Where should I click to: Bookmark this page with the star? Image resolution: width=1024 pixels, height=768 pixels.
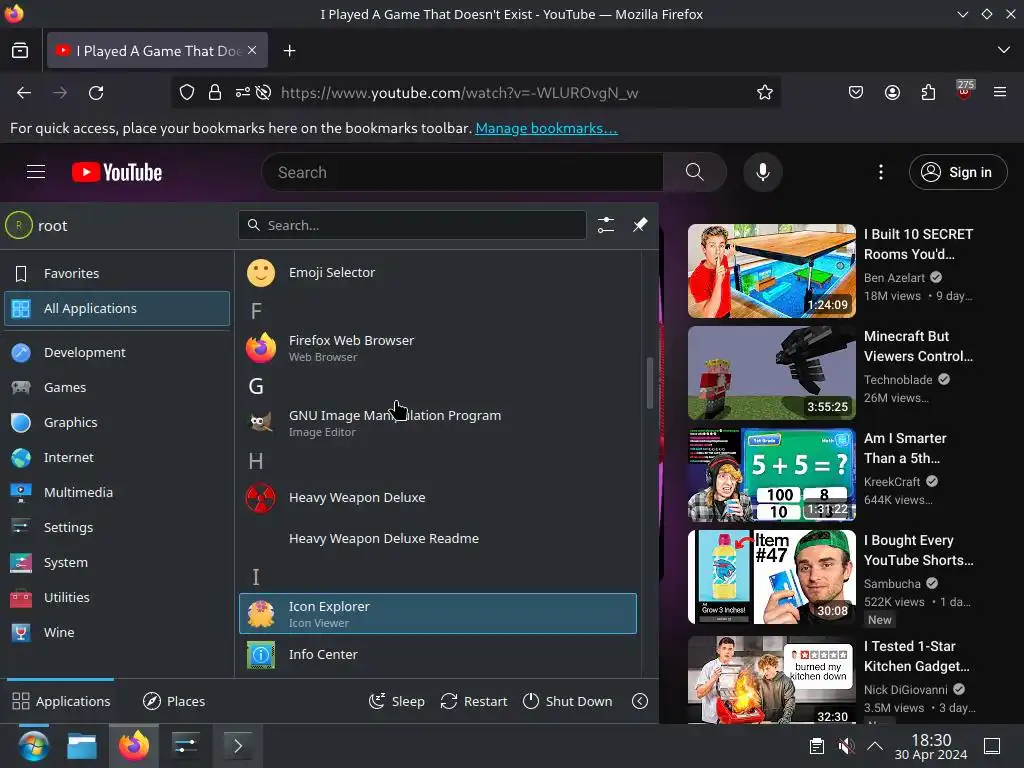[765, 93]
